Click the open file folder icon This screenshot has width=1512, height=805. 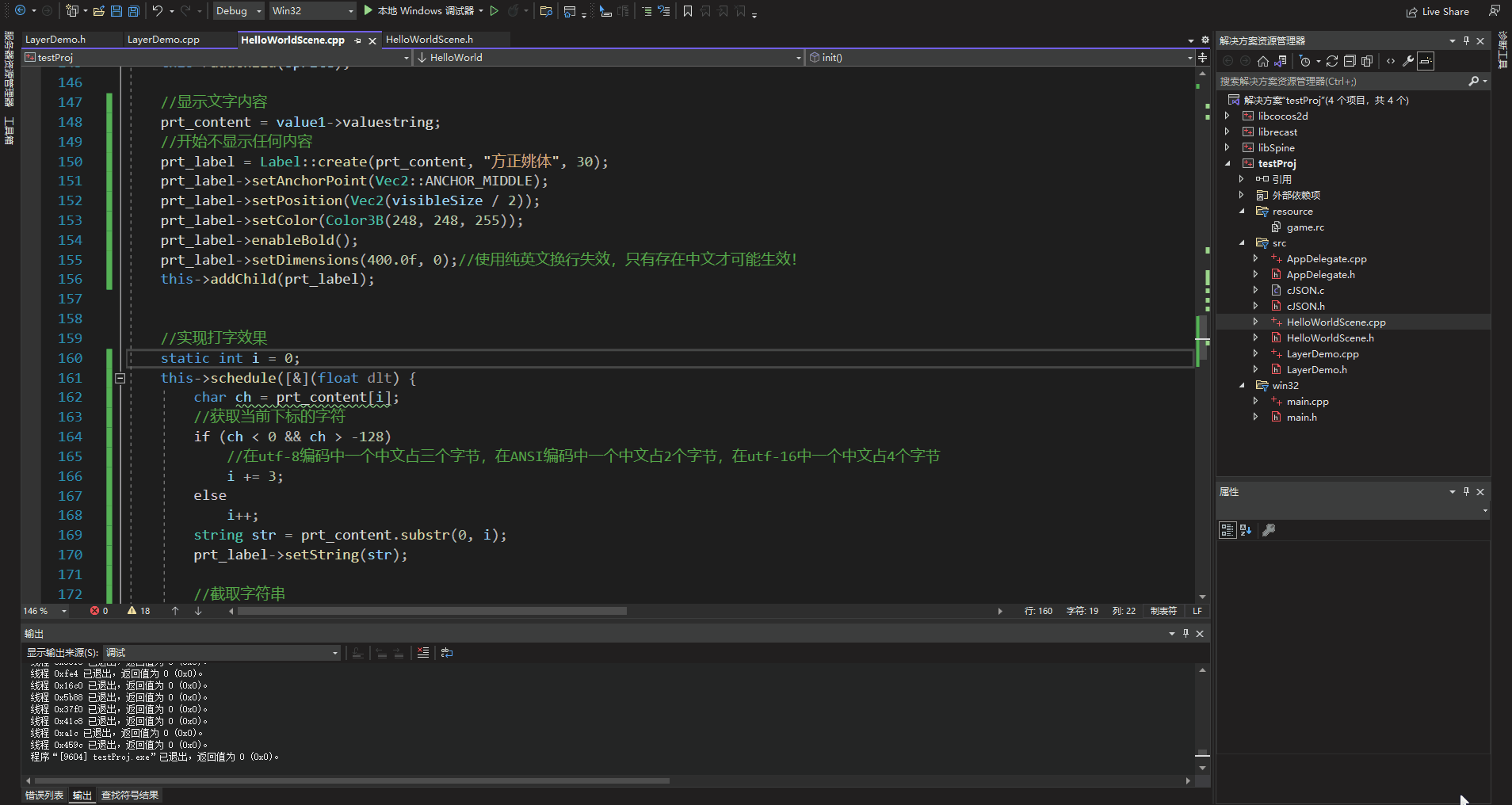click(99, 11)
